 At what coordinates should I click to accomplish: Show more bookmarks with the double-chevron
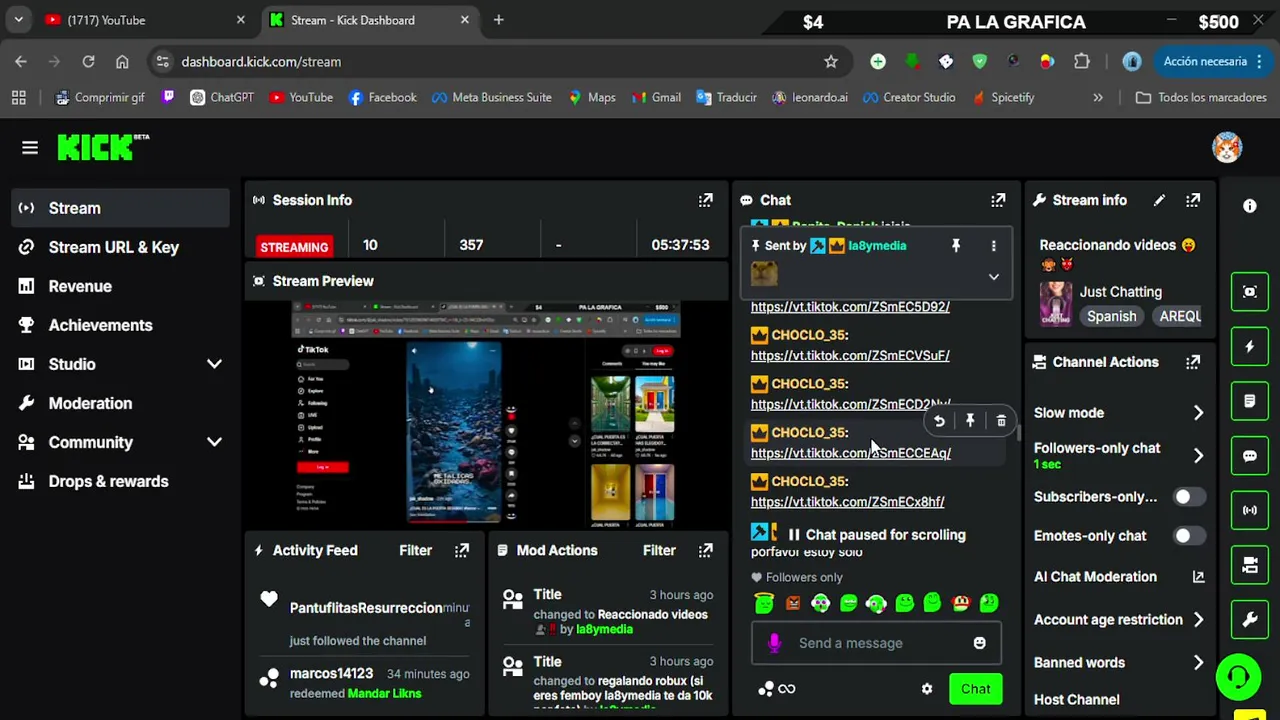(x=1098, y=97)
